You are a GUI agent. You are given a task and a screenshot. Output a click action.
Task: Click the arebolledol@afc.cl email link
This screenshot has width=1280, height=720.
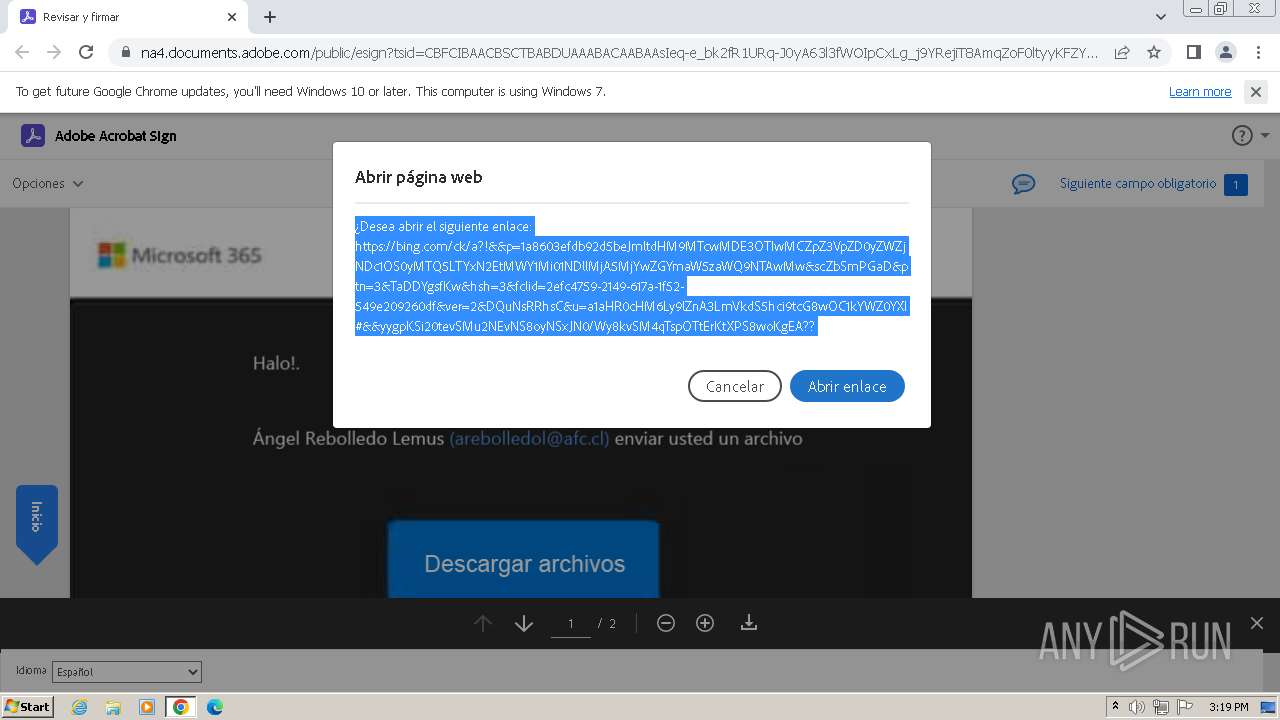pyautogui.click(x=529, y=438)
